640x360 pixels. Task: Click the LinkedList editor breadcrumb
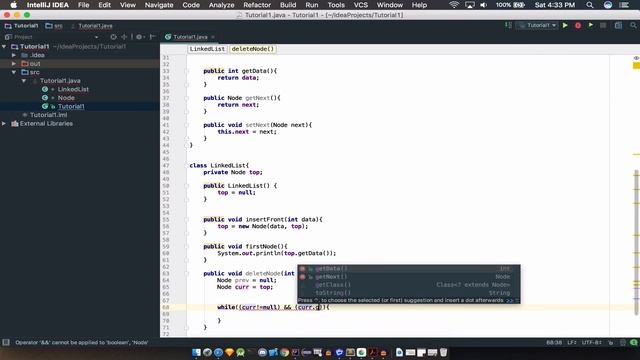pyautogui.click(x=207, y=49)
